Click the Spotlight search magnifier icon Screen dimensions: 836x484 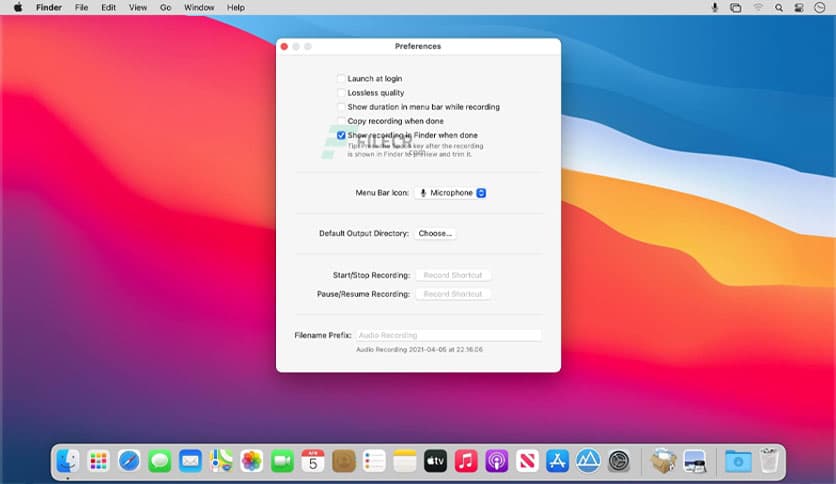(778, 7)
